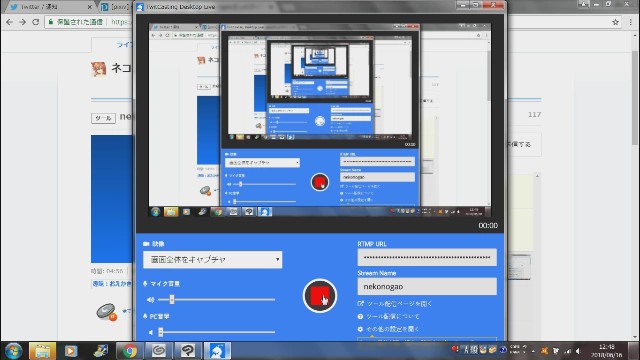Screen dimensions: 640x360
Task: Click the PC音量 volume slider track
Action: pyautogui.click(x=216, y=332)
